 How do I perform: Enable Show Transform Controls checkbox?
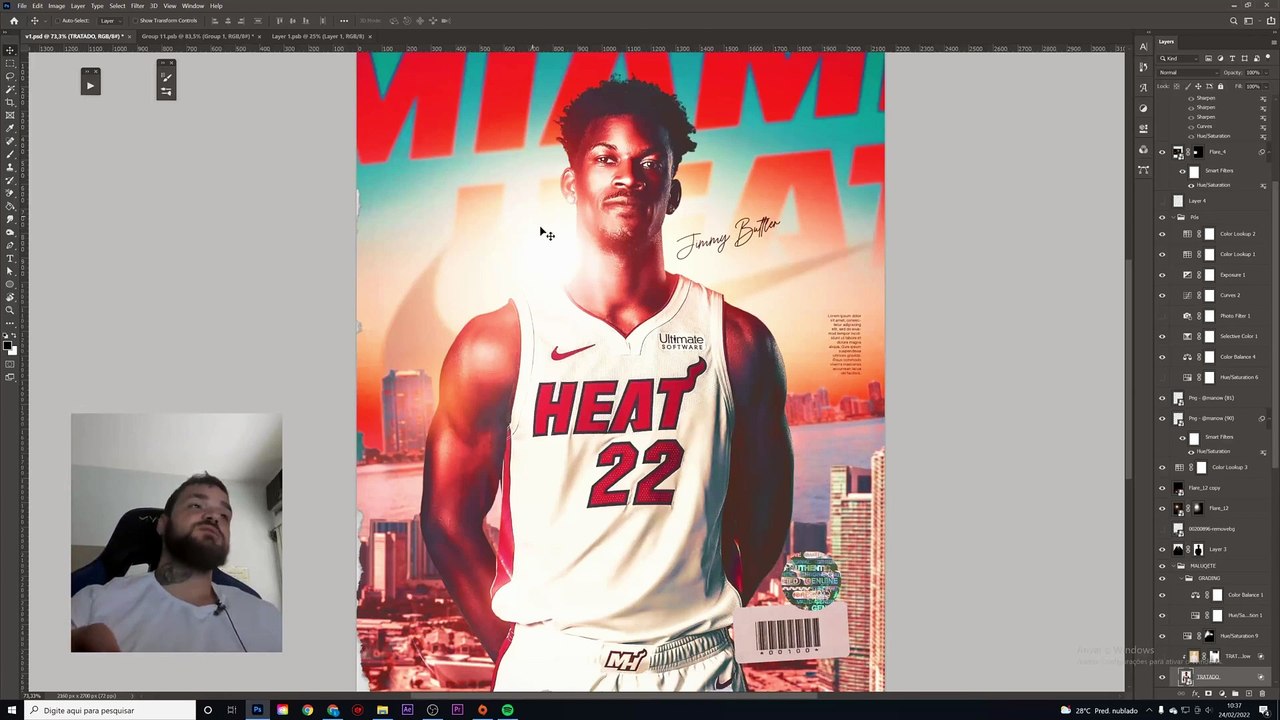pyautogui.click(x=136, y=21)
